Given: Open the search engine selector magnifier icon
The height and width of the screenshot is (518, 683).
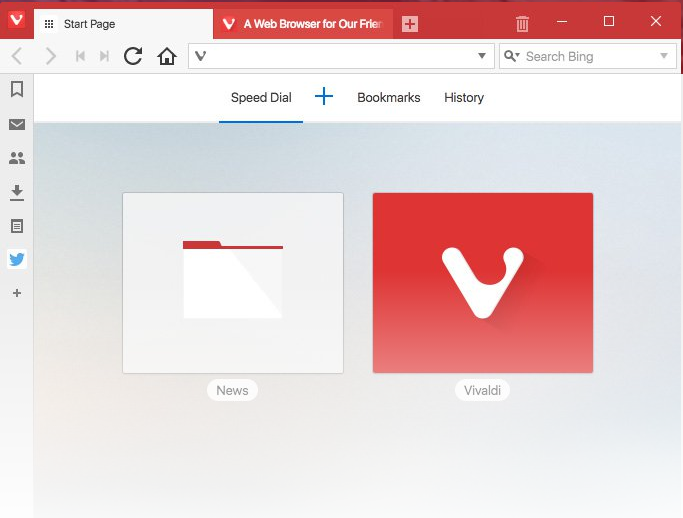Looking at the screenshot, I should click(511, 56).
